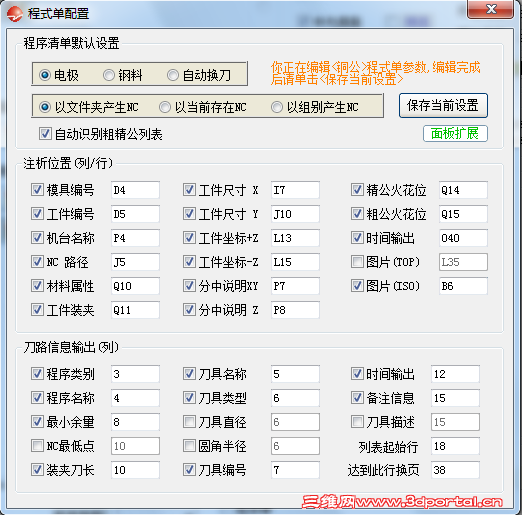This screenshot has width=522, height=515.
Task: Choose the 自动换刀 radio option
Action: (173, 75)
